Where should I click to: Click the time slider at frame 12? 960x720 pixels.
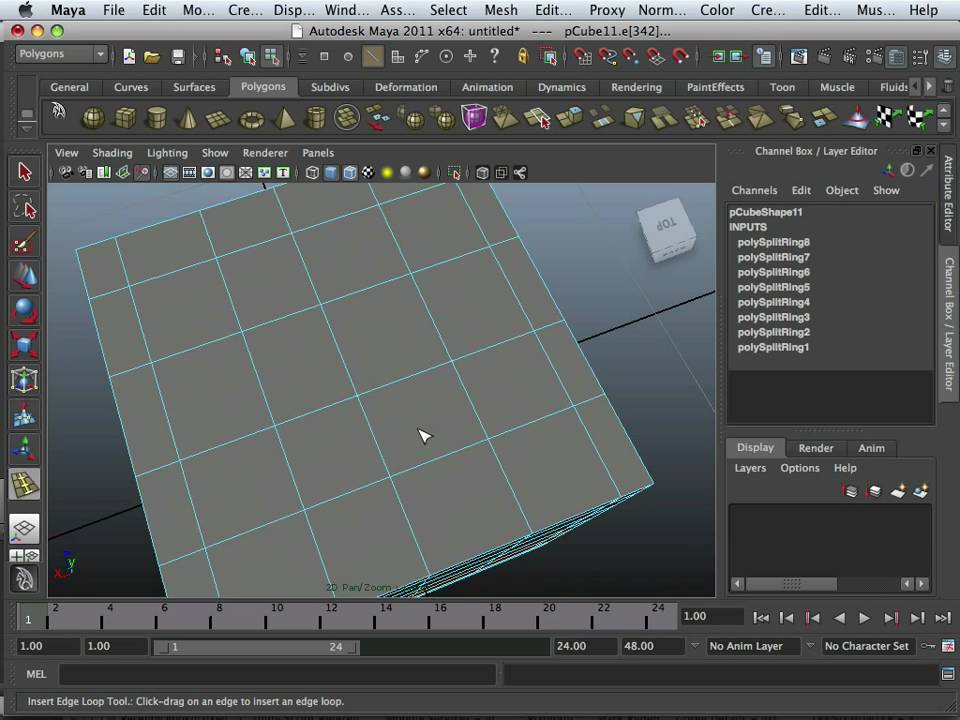point(320,616)
